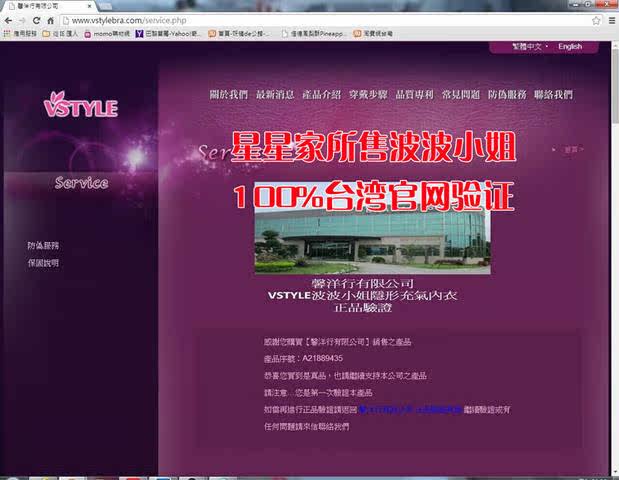Select 防偽服務 in the sidebar
Screen dimensions: 619x480
tap(43, 246)
